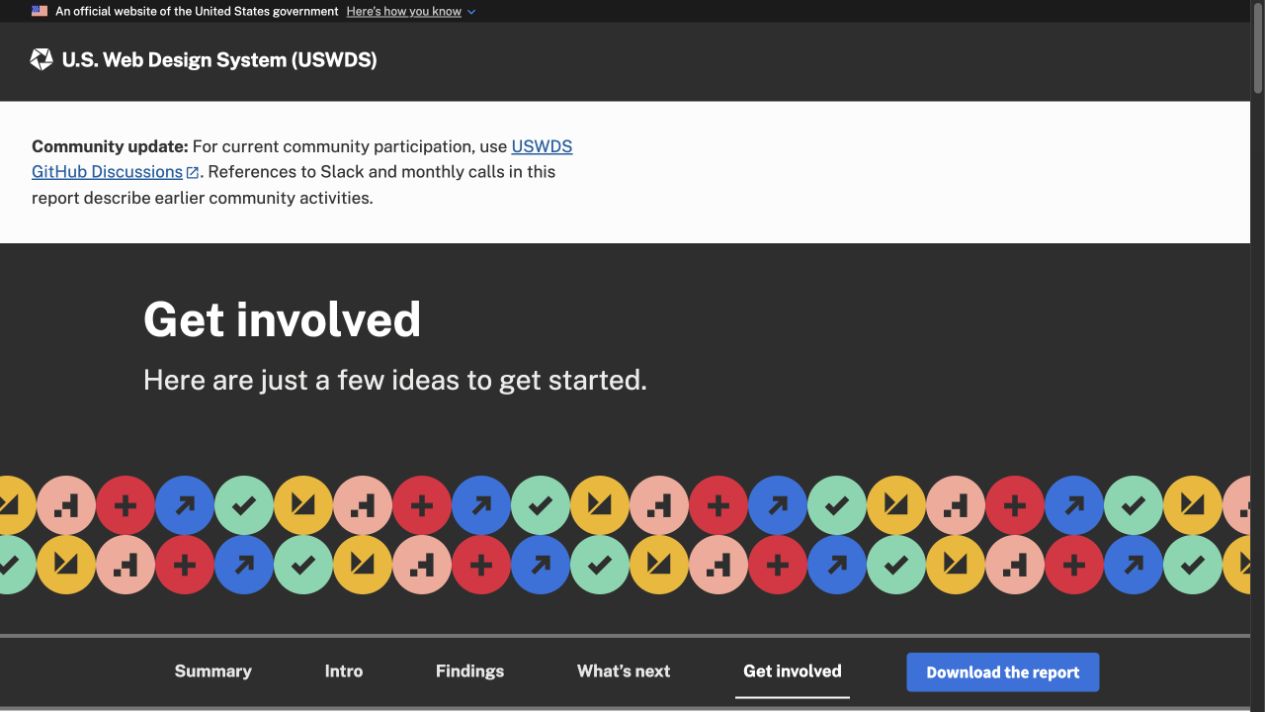This screenshot has height=712, width=1265.
Task: Select the Get involved navigation tab
Action: [792, 671]
